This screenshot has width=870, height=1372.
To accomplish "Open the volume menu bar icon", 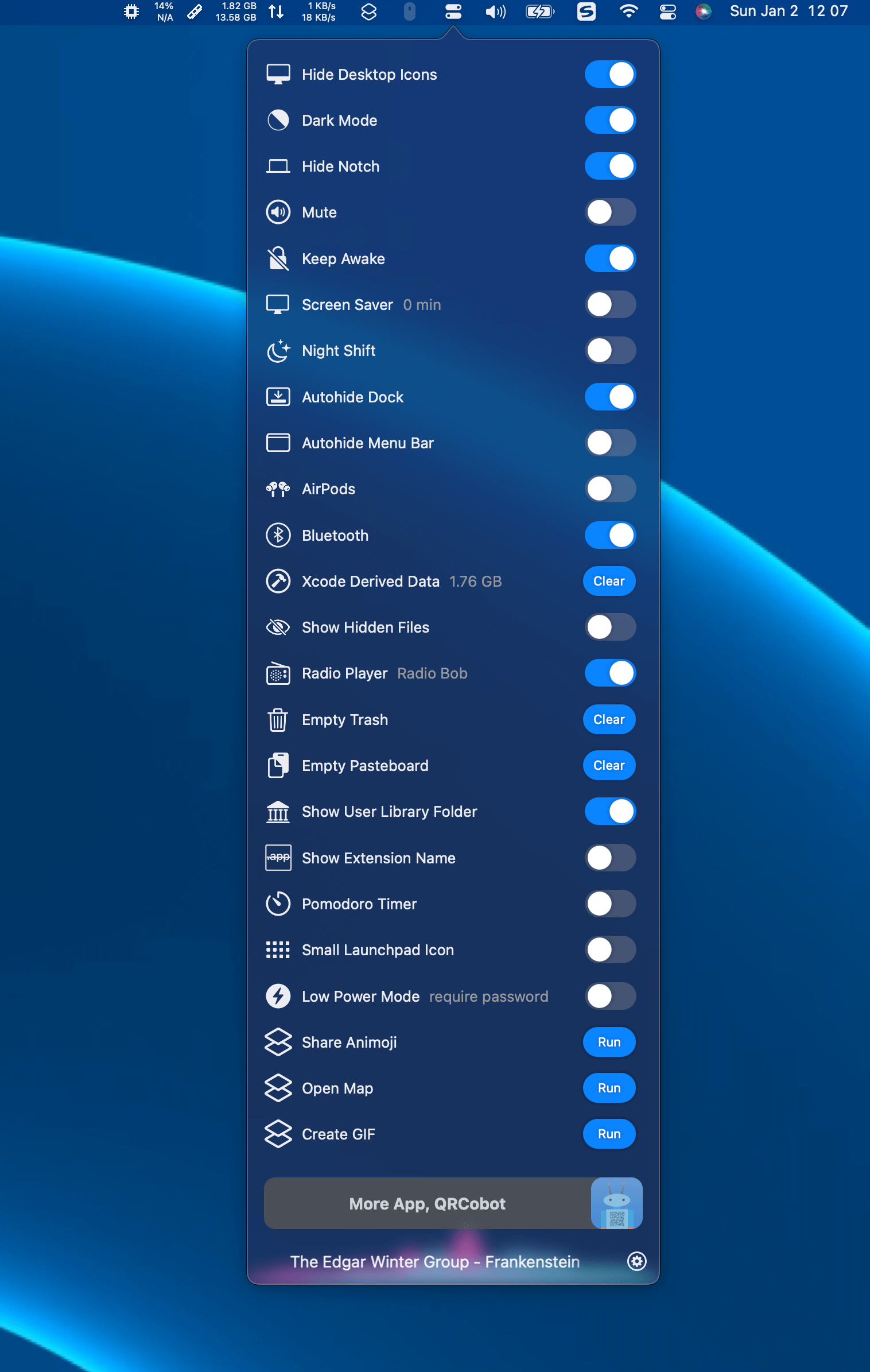I will click(495, 11).
